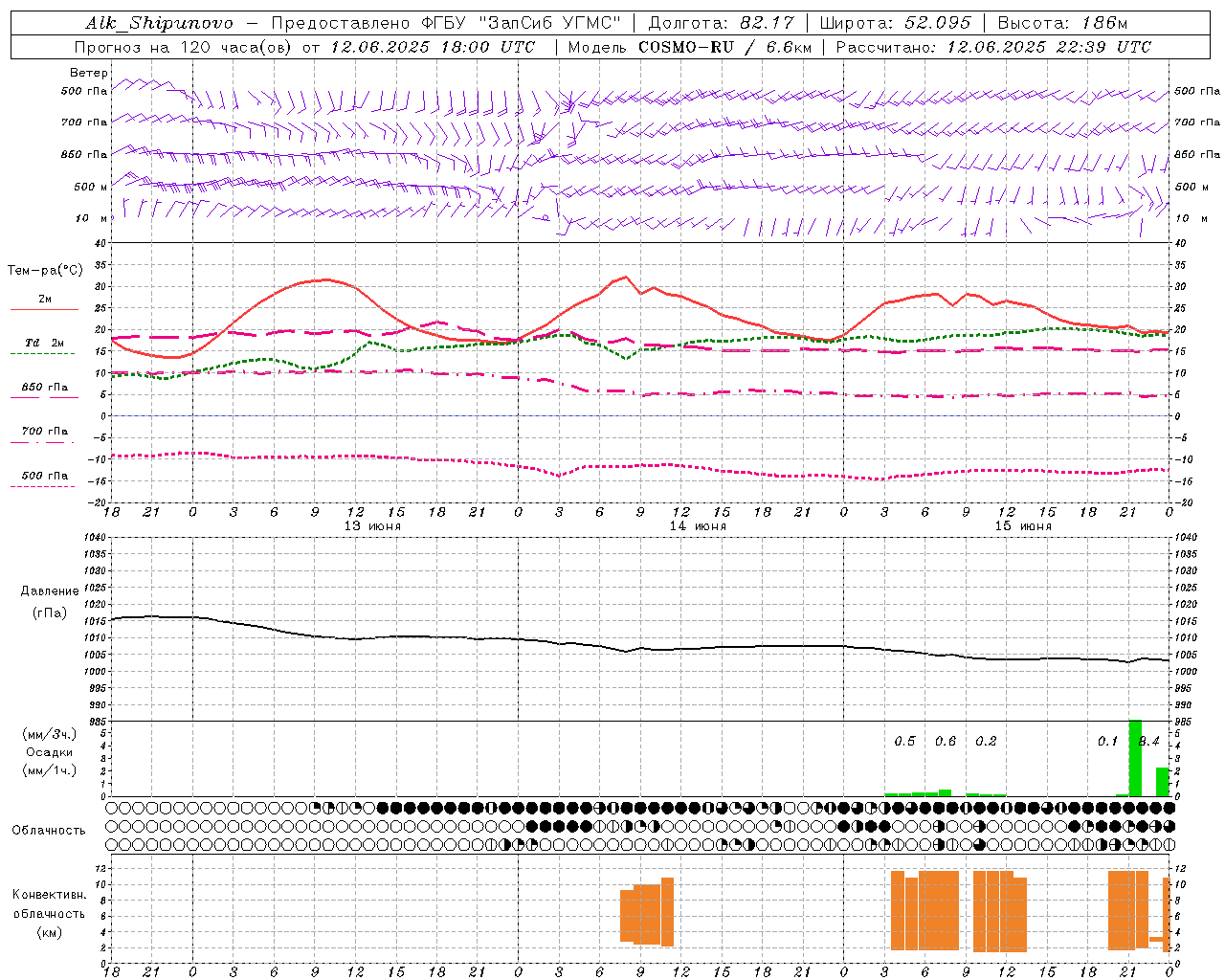Click the "(мм/1ч.)" precipitation unit label
The width and height of the screenshot is (1225, 980).
pyautogui.click(x=50, y=770)
